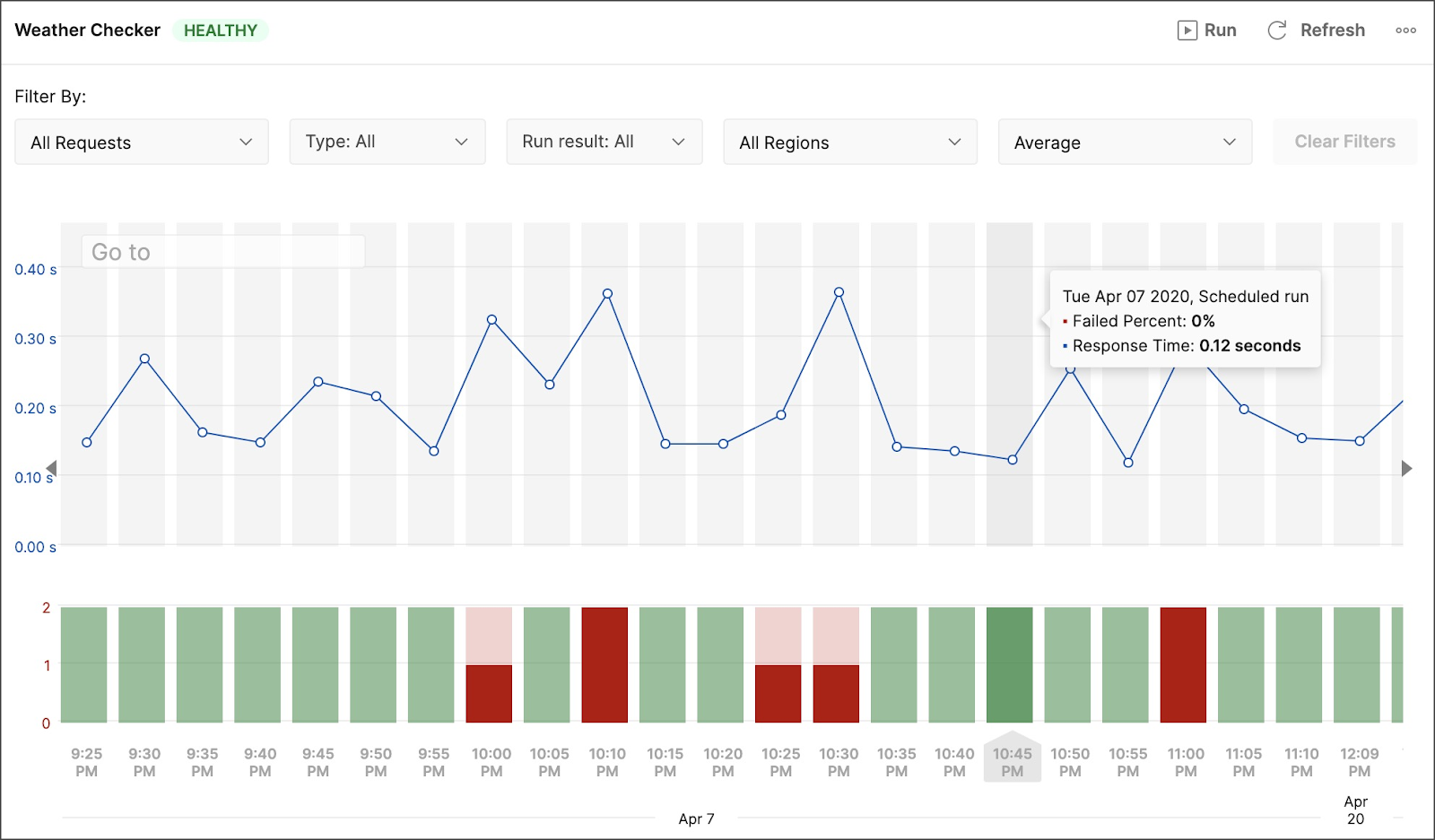
Task: Select the 9:40 PM green run bar
Action: (x=257, y=665)
